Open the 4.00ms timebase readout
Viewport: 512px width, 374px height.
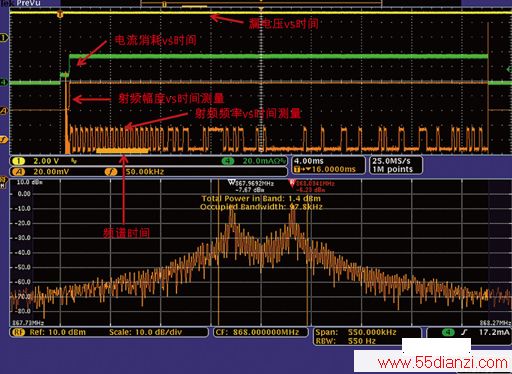point(309,161)
